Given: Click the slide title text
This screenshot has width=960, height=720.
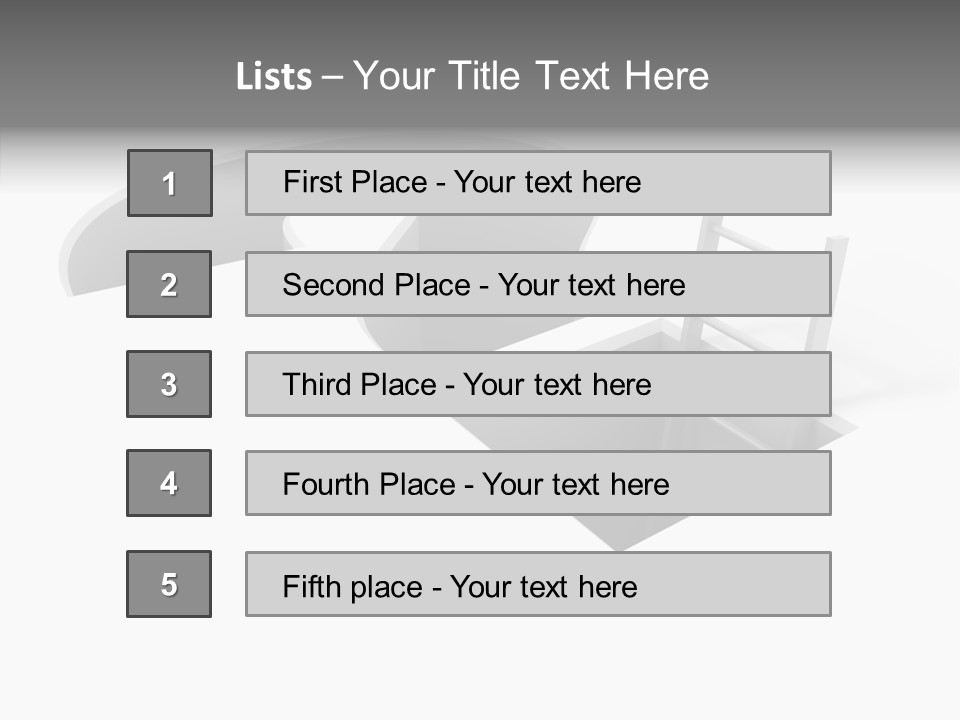Looking at the screenshot, I should tap(472, 76).
